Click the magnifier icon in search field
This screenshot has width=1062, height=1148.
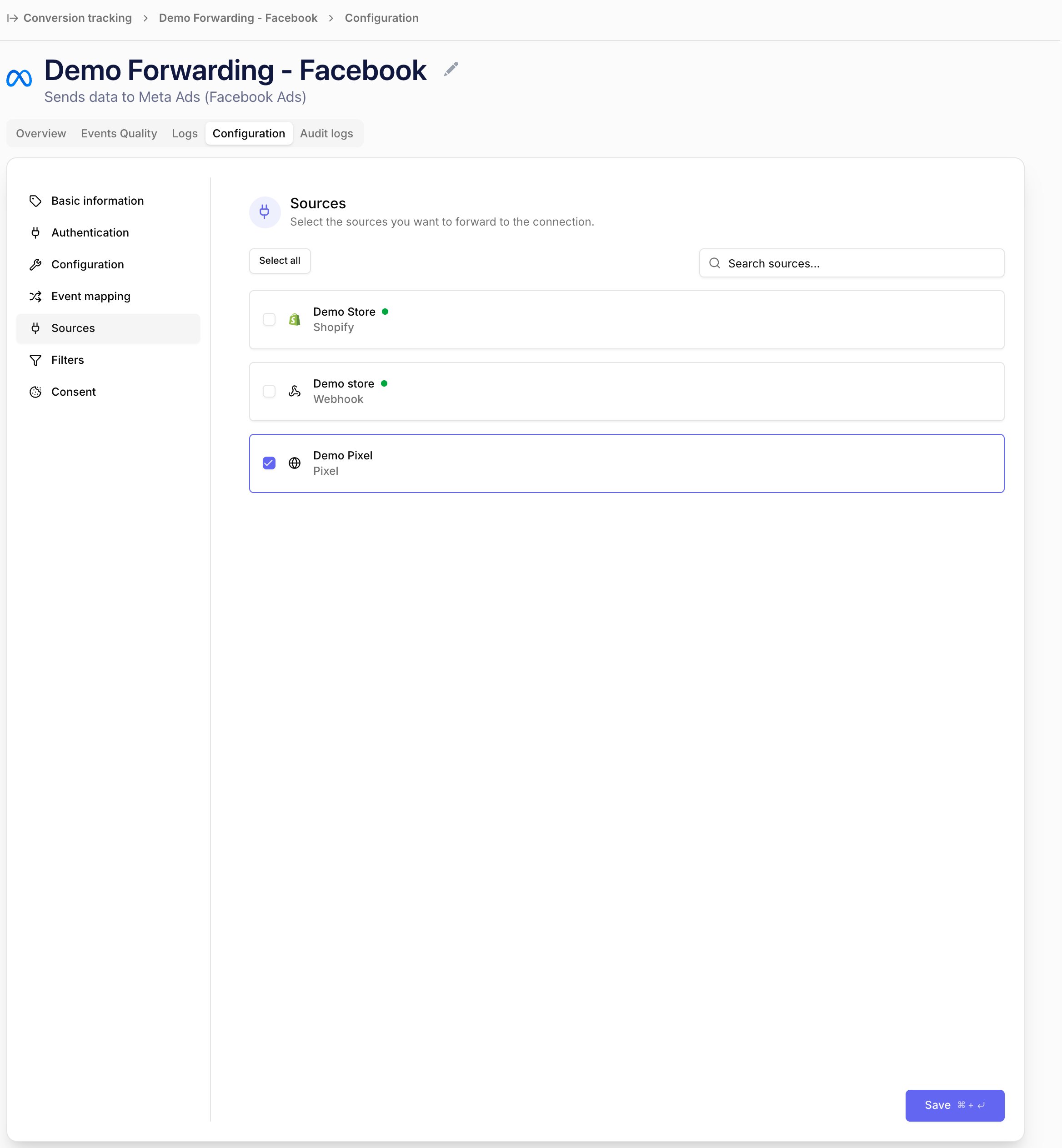[x=714, y=263]
